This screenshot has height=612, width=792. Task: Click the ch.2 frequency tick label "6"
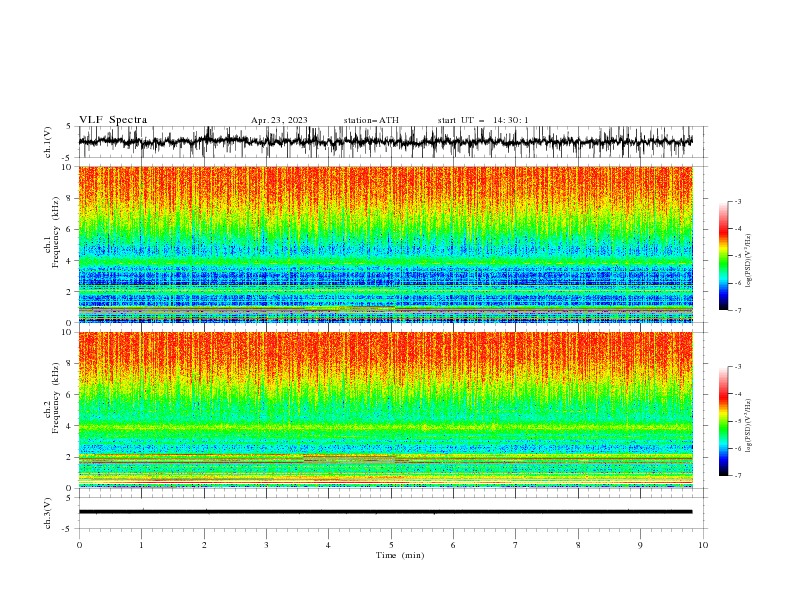tap(70, 395)
